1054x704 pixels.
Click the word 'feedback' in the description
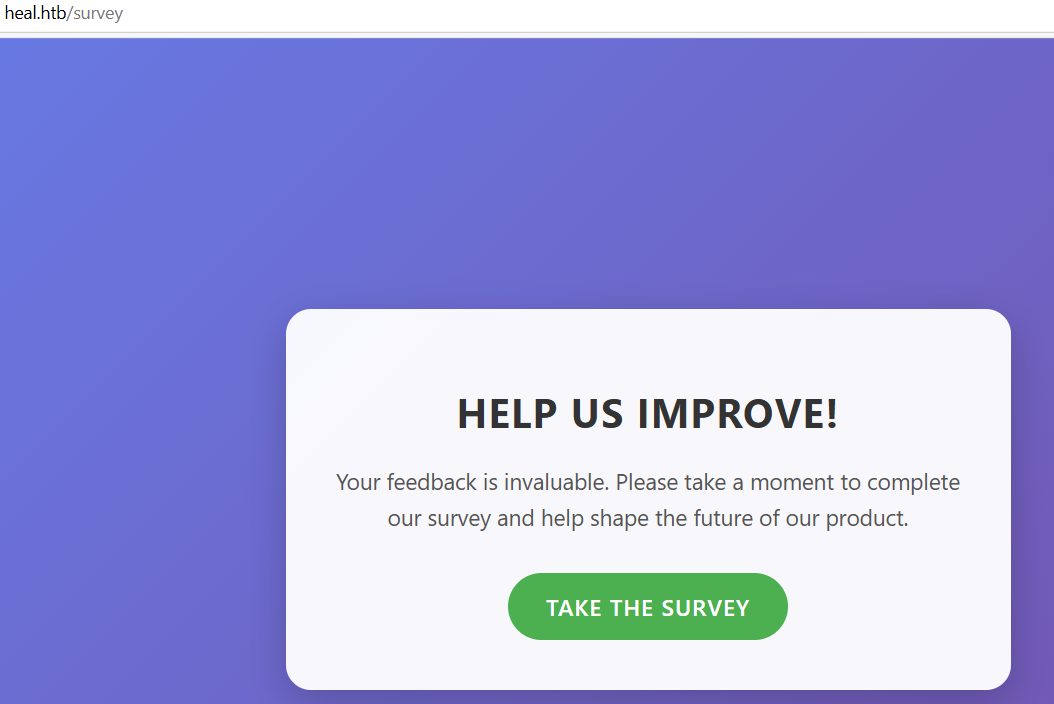[432, 483]
